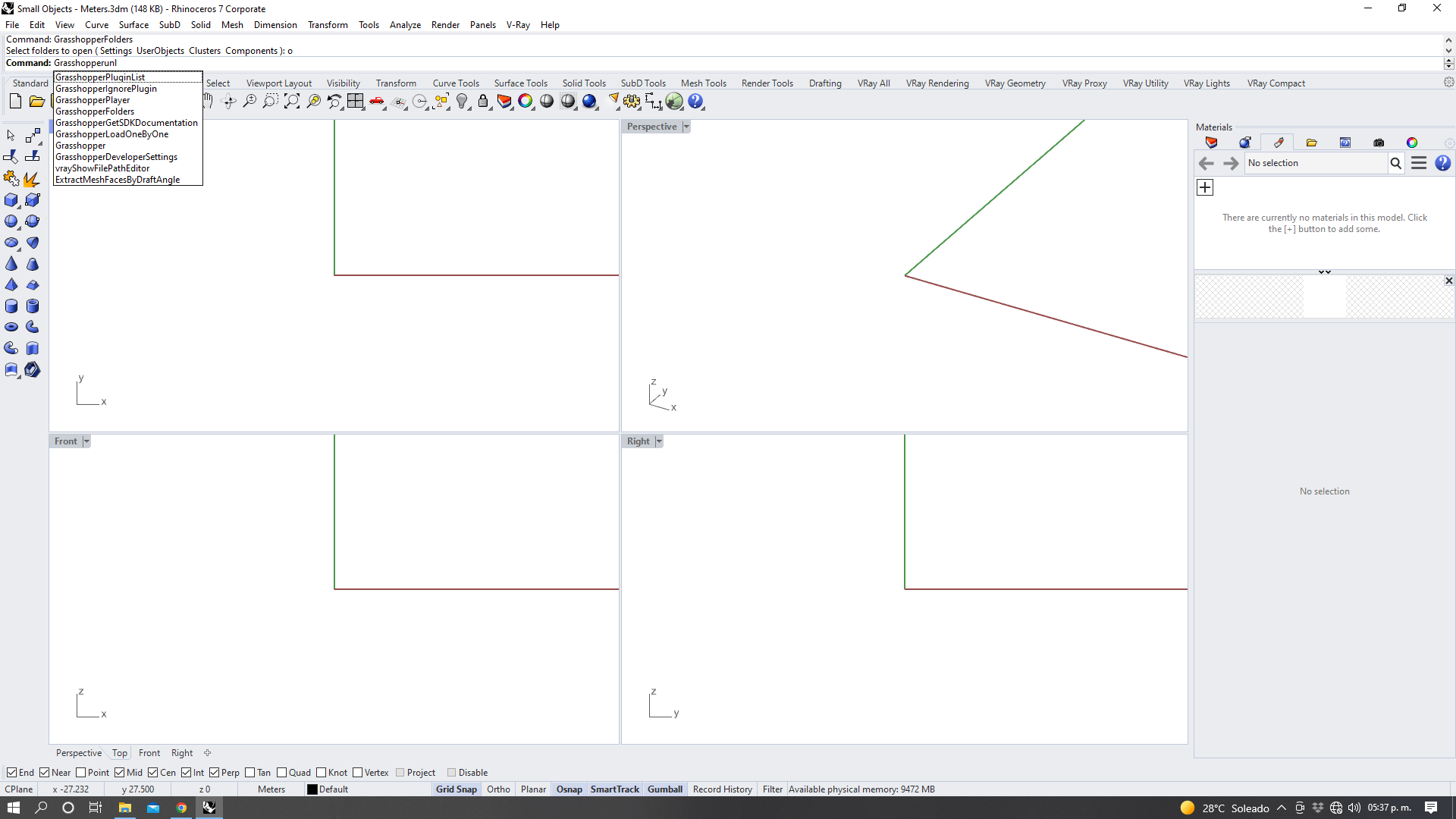Select the Pan (hand) tool
The width and height of the screenshot is (1456, 819).
click(208, 102)
